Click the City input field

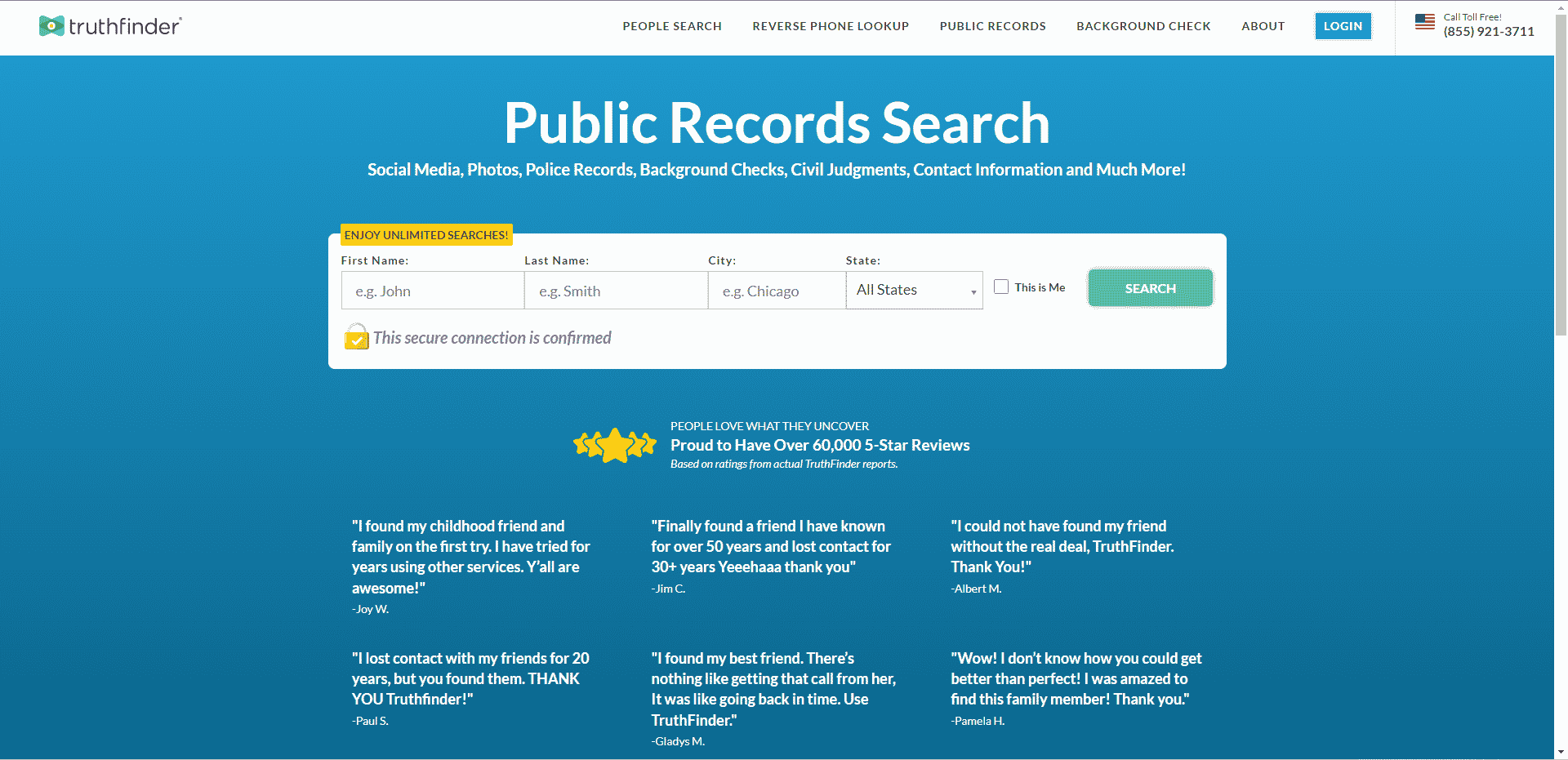[x=776, y=290]
